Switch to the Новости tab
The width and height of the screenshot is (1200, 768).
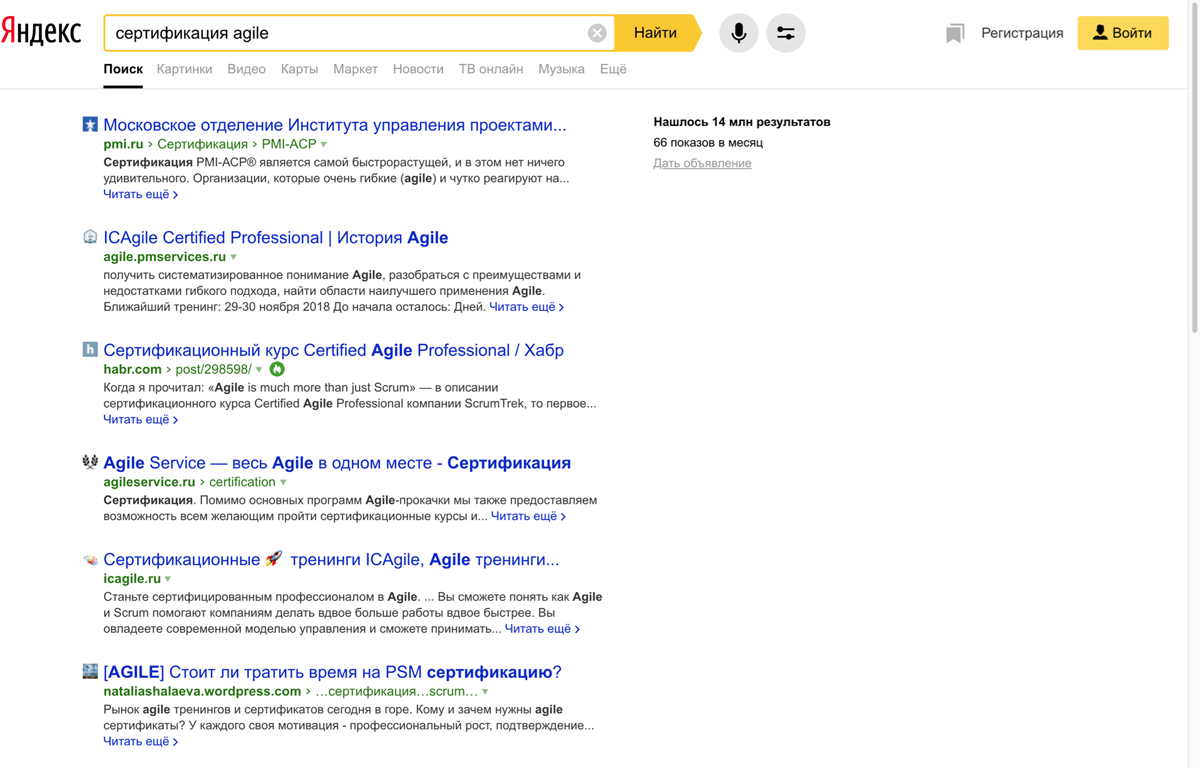(x=418, y=69)
